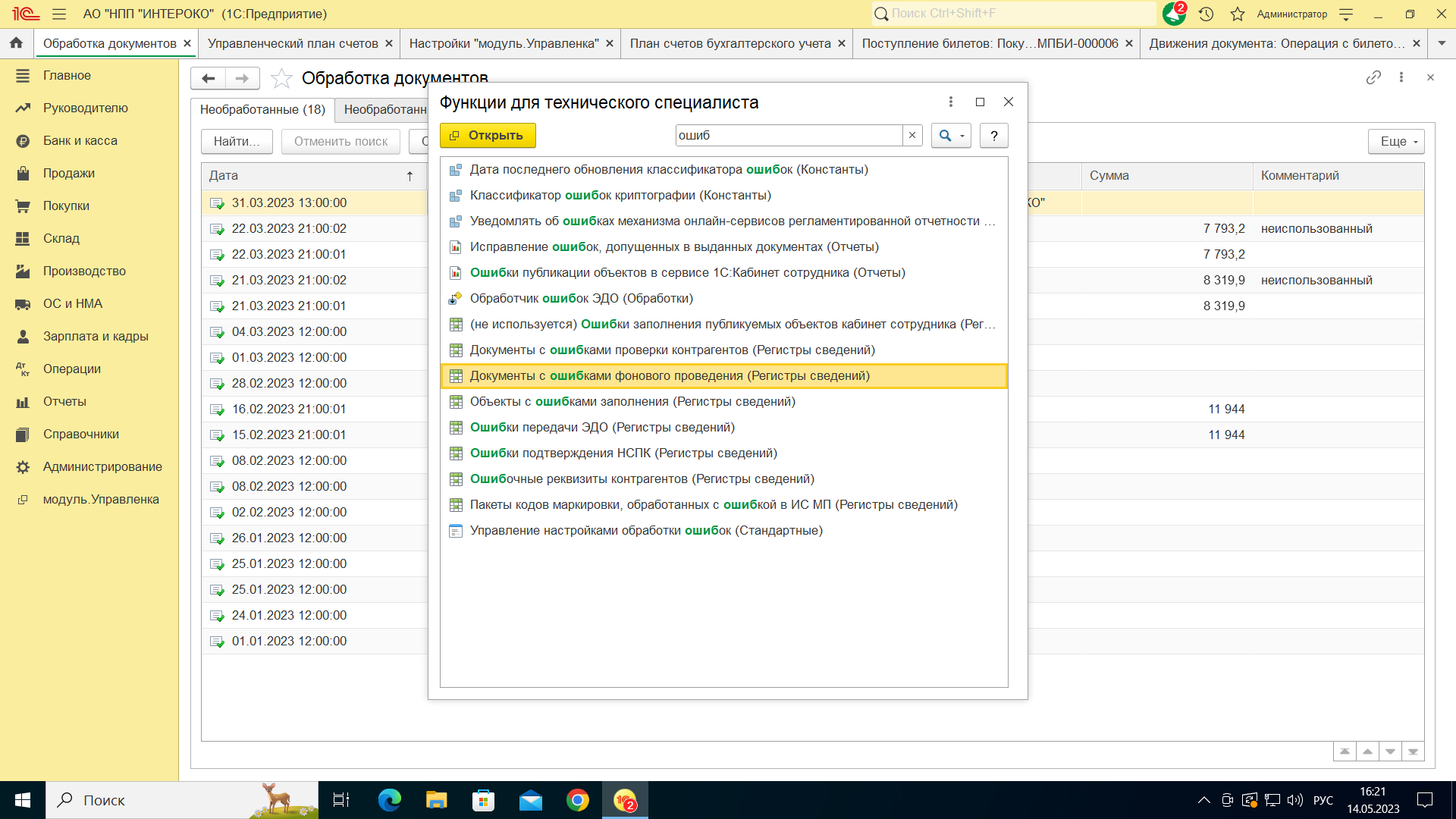Click the Отменить поиск button
1456x819 pixels.
point(340,141)
